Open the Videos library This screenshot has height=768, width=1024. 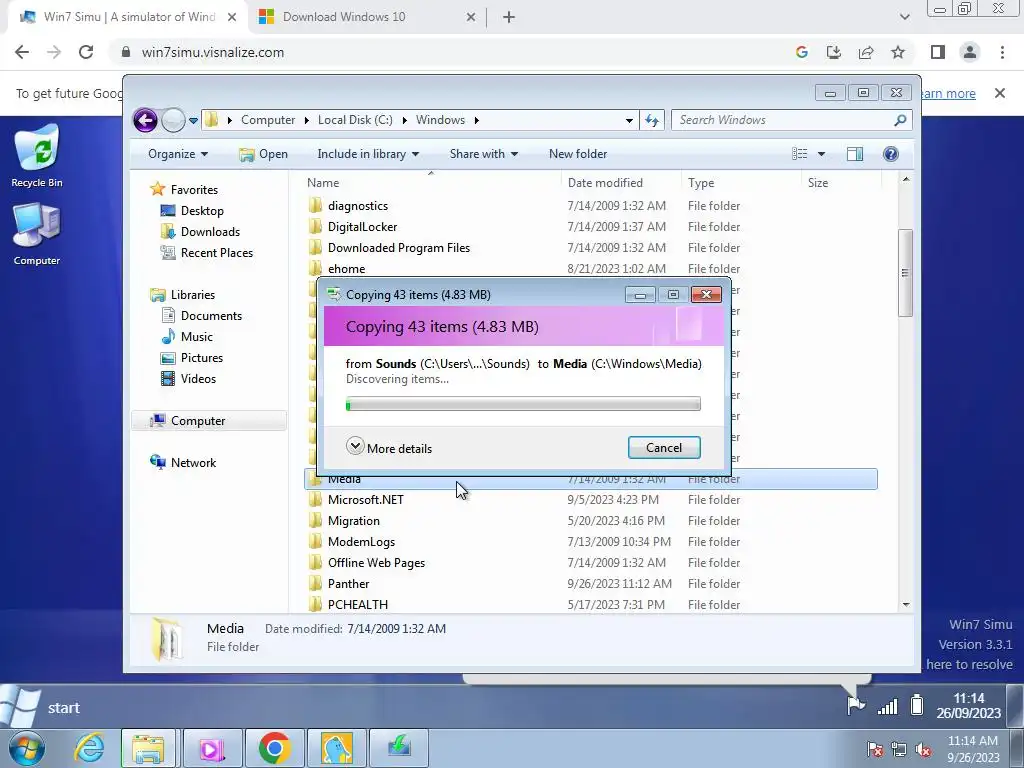198,379
